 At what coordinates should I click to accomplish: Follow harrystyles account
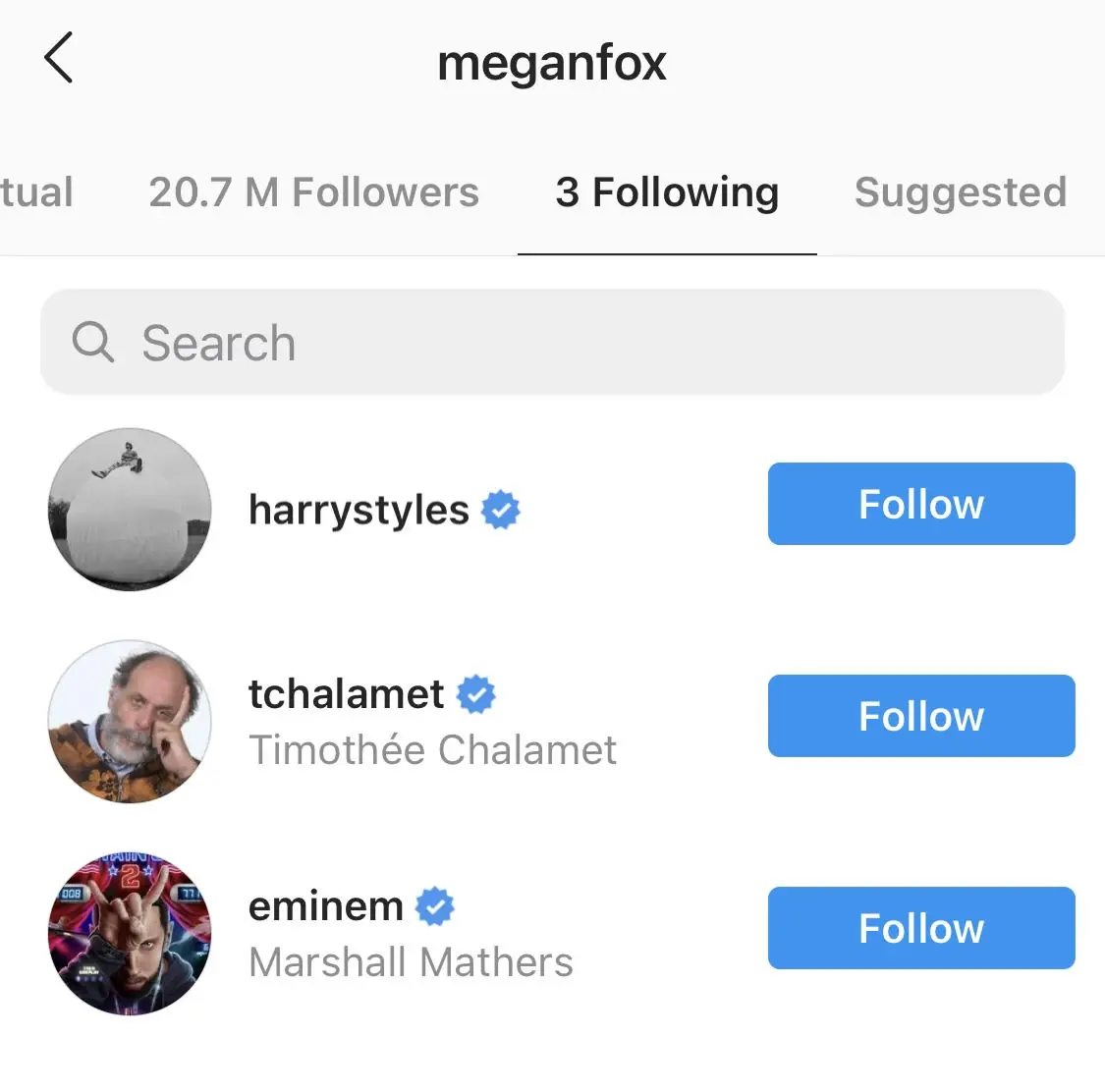(x=920, y=503)
